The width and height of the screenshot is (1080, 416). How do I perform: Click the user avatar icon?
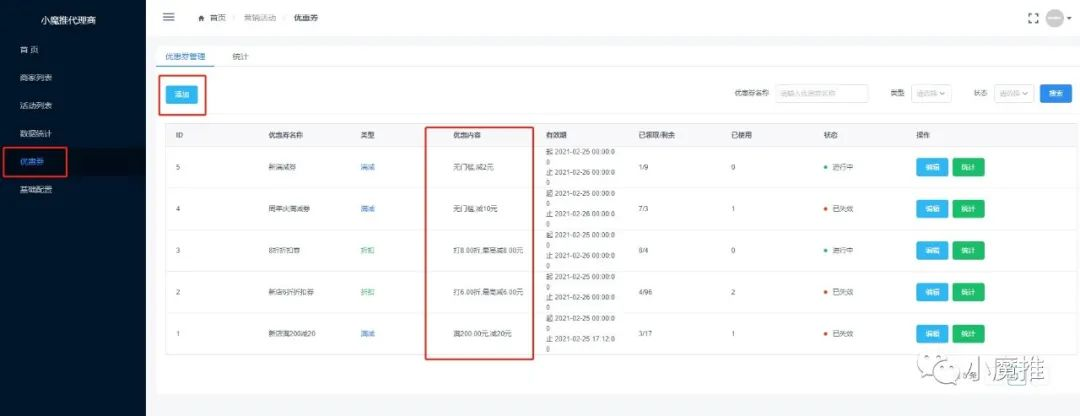click(1054, 18)
